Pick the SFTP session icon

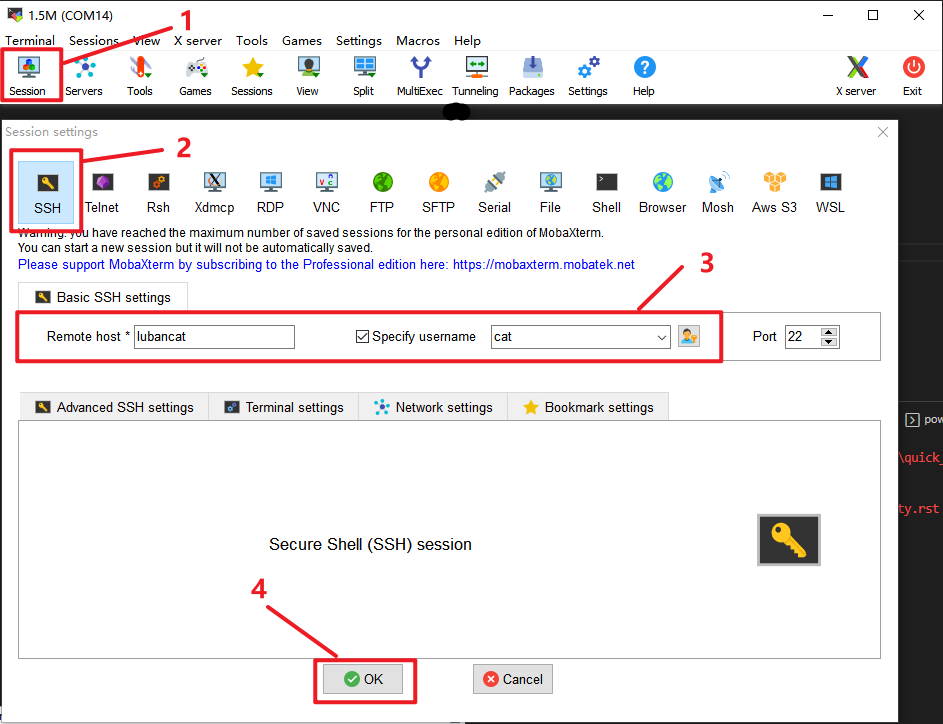(x=438, y=191)
